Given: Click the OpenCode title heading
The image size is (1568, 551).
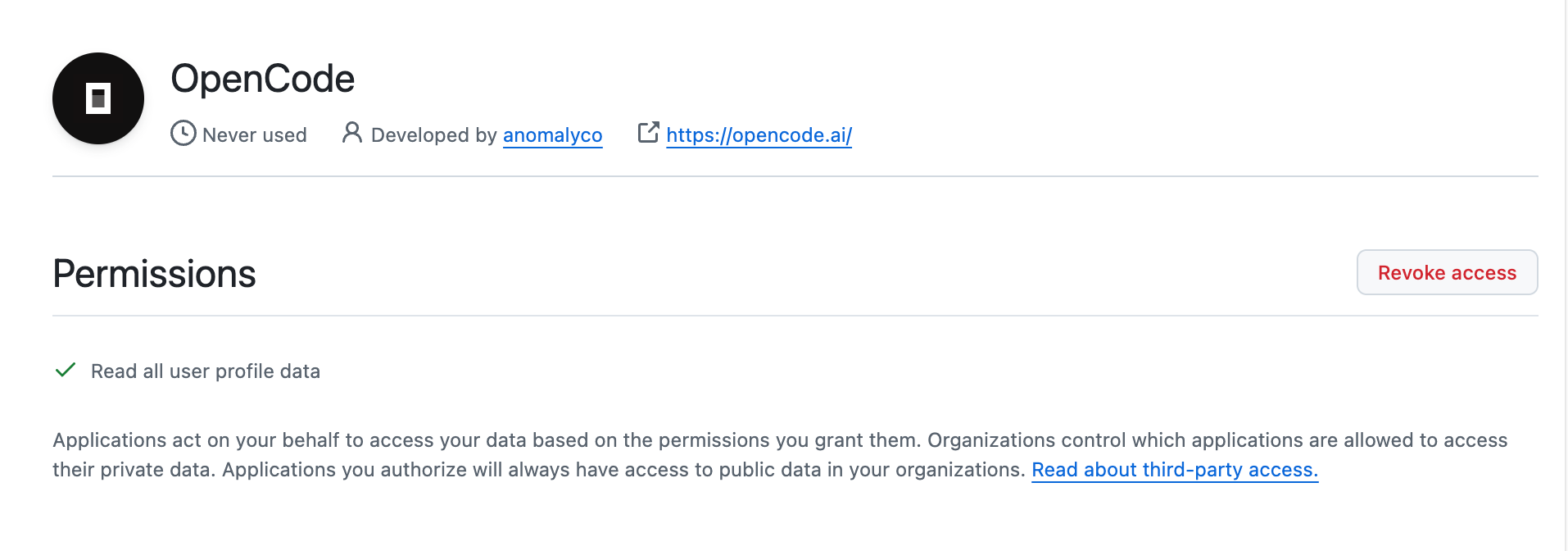Looking at the screenshot, I should [262, 79].
